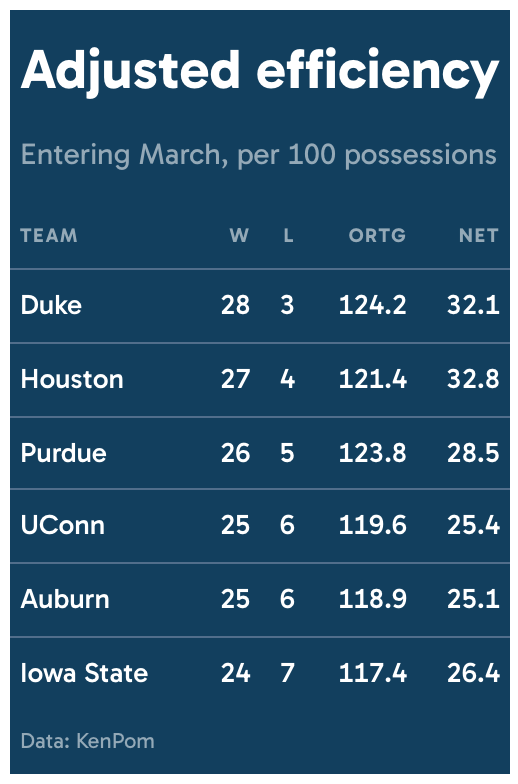
Task: Click the Data: KenPom source credit
Action: 88,741
